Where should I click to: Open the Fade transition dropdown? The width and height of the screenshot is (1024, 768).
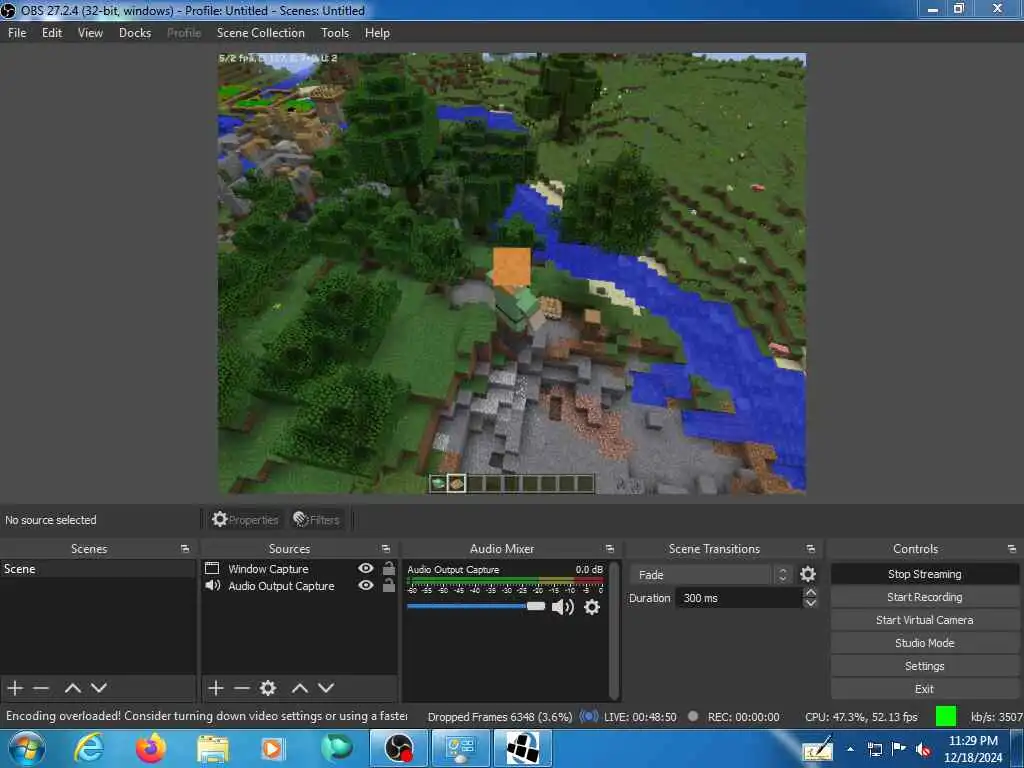click(712, 575)
